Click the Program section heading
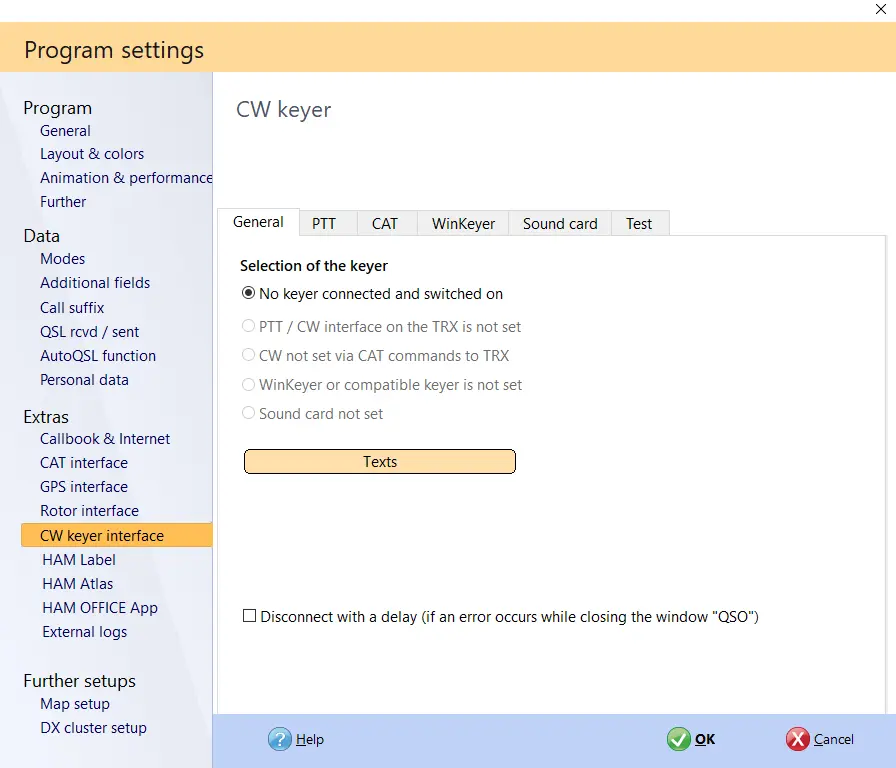The width and height of the screenshot is (896, 768). click(x=58, y=108)
